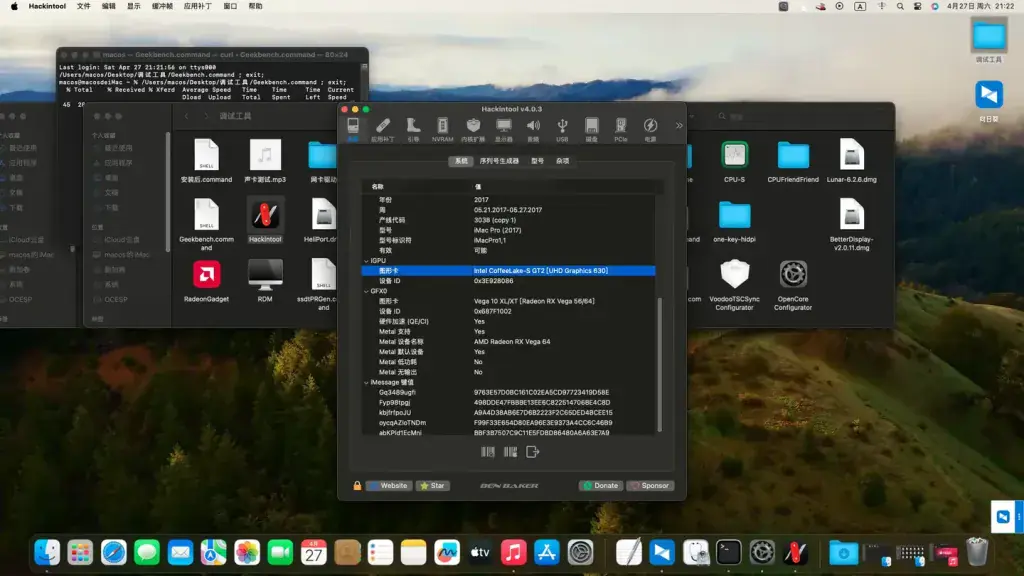Open the audio speaker section in Hackintool
The image size is (1024, 576).
click(533, 129)
